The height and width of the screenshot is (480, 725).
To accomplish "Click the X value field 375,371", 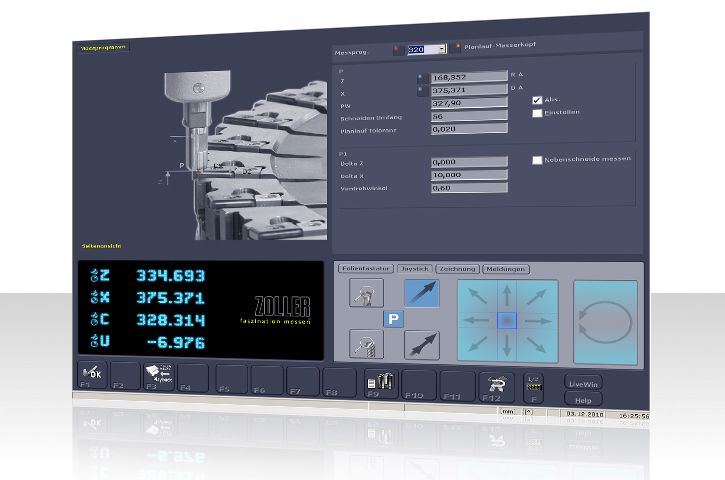I will coord(469,90).
